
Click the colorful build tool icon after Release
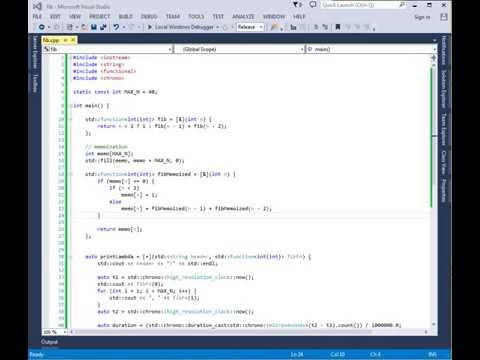[x=274, y=27]
